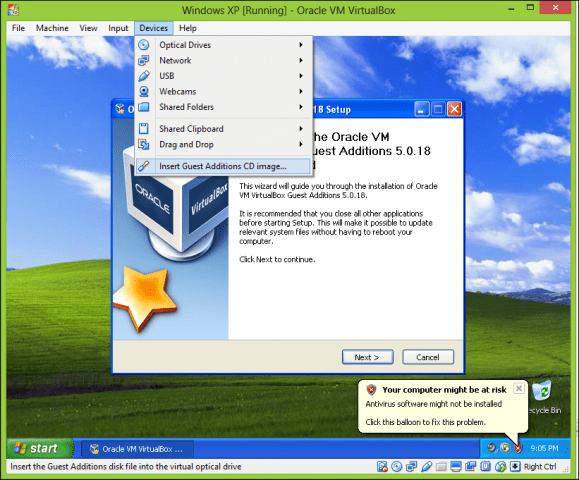Click the USB plug icon beside USB
The height and width of the screenshot is (480, 579).
pos(144,76)
